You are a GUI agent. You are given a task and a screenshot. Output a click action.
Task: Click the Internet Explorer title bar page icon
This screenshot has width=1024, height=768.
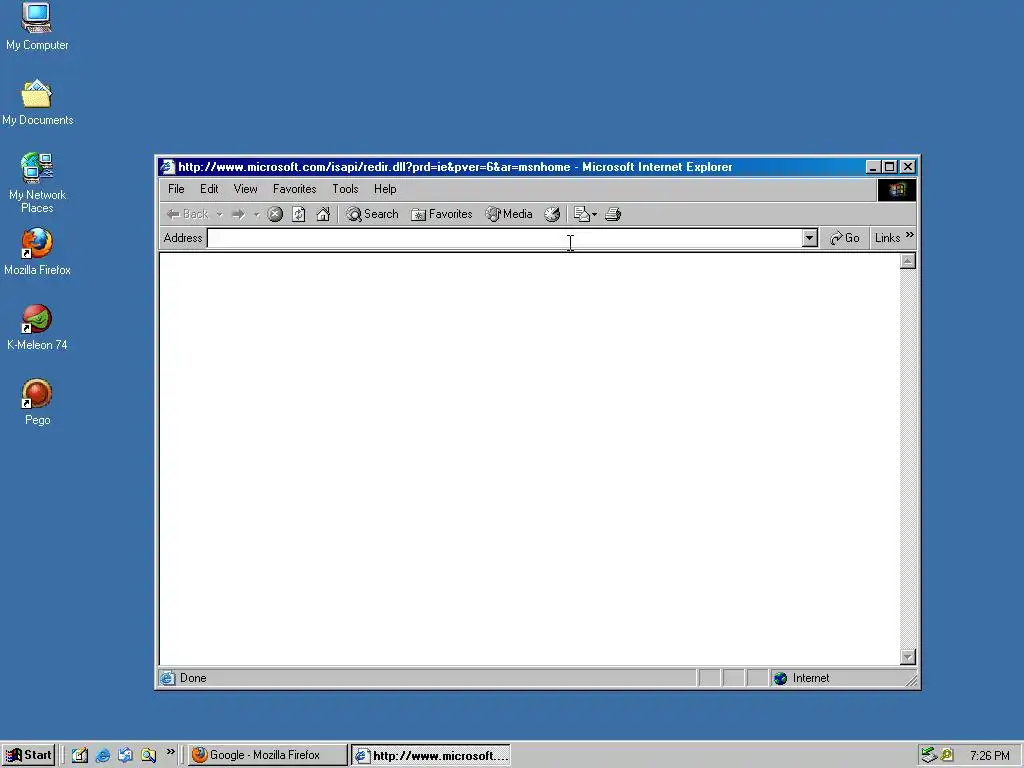168,167
